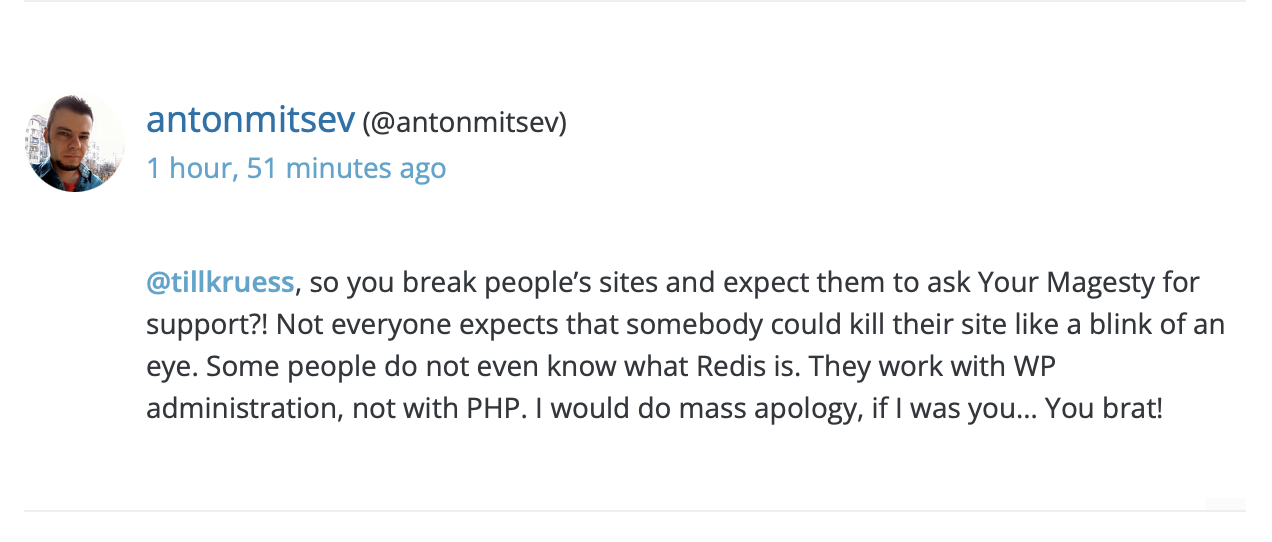The width and height of the screenshot is (1272, 542).
Task: Open the antonmitsev username profile link
Action: [x=250, y=120]
